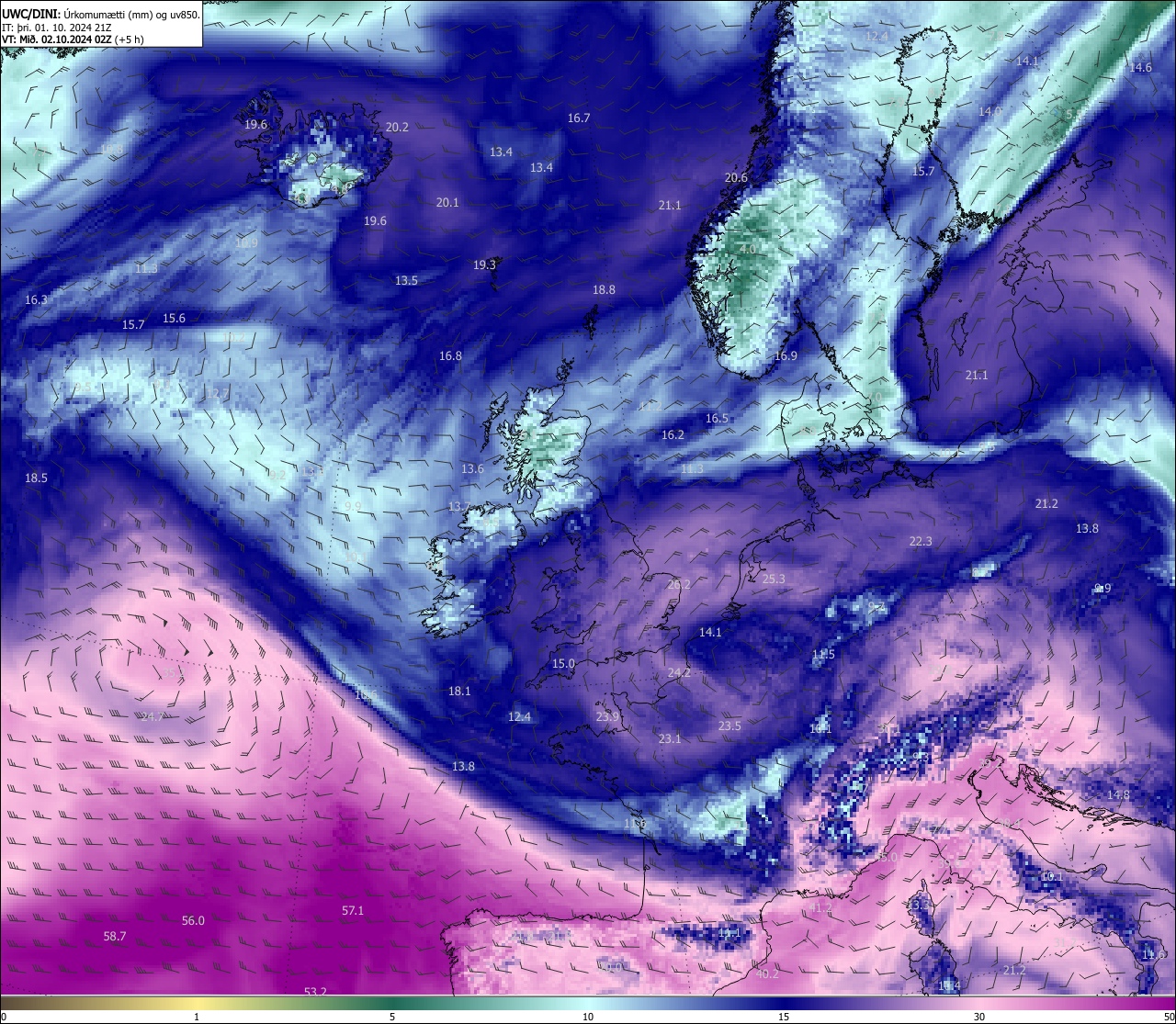Click the 22.3 value over Germany
The width and height of the screenshot is (1176, 1024).
(921, 541)
